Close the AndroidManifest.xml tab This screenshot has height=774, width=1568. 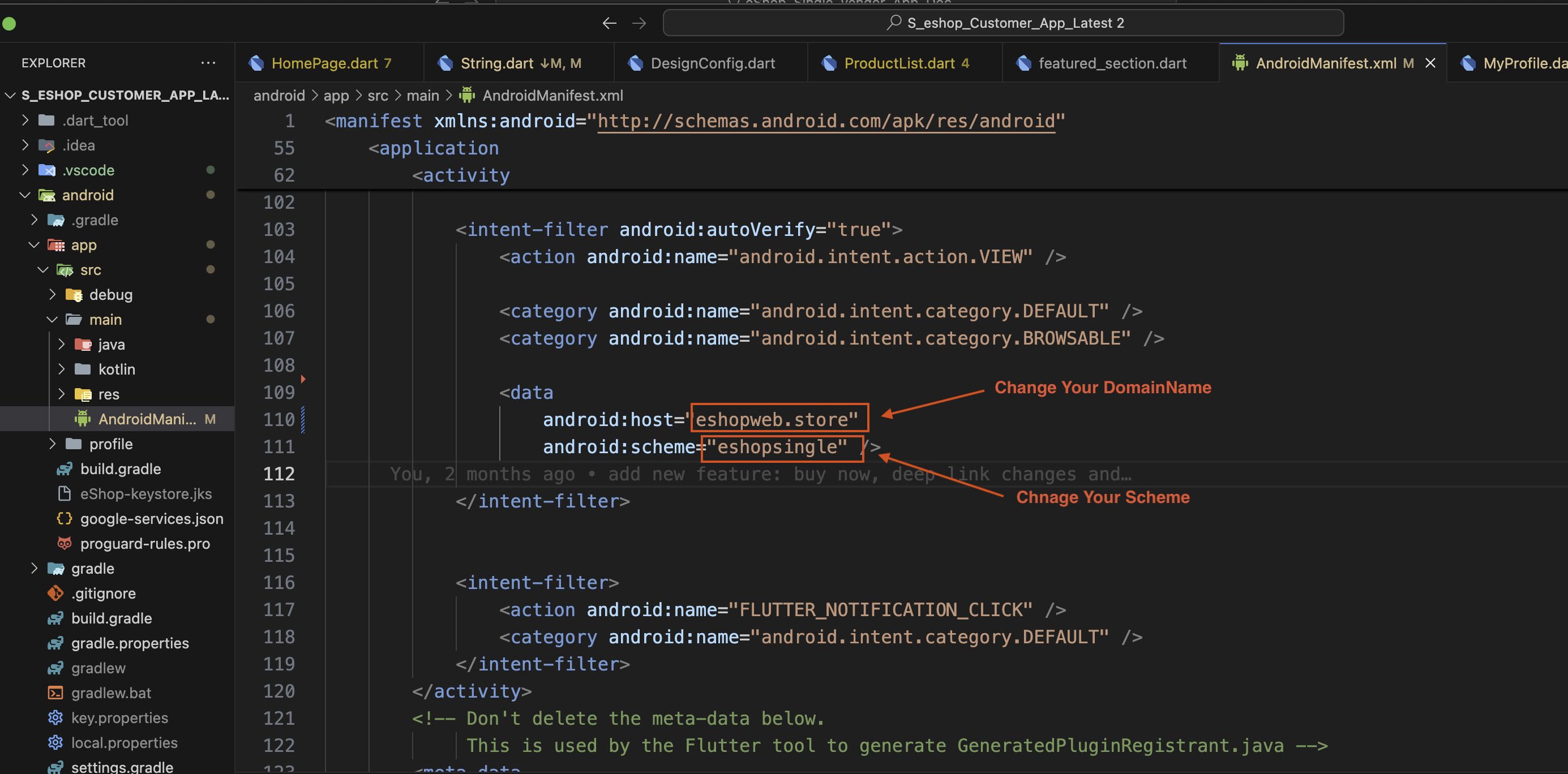pos(1430,63)
